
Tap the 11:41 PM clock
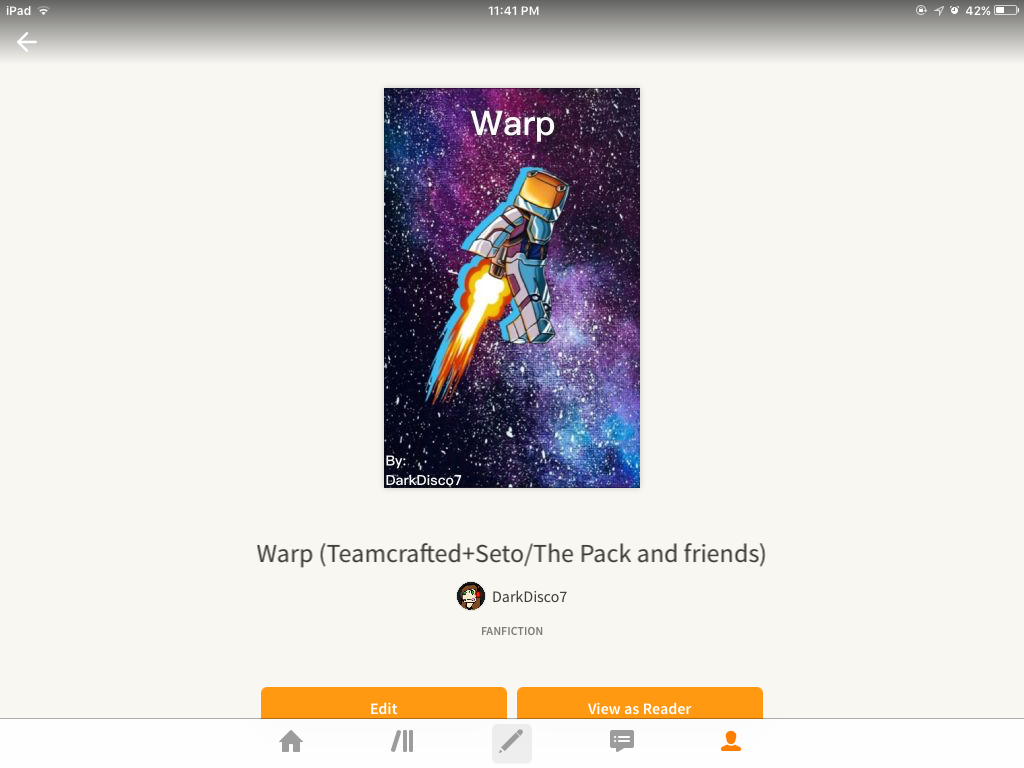(514, 10)
